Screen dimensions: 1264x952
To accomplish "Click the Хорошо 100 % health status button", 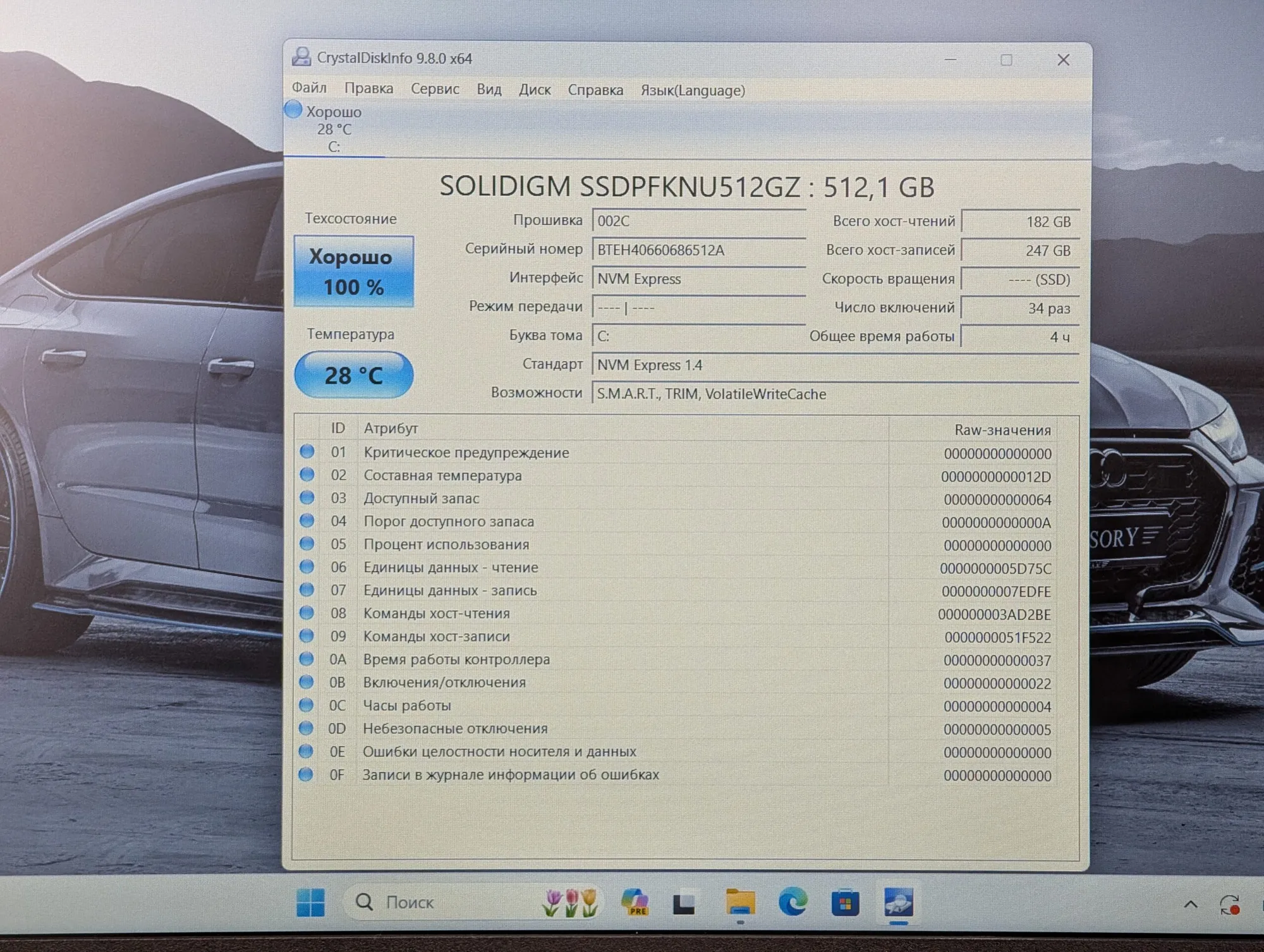I will point(354,272).
